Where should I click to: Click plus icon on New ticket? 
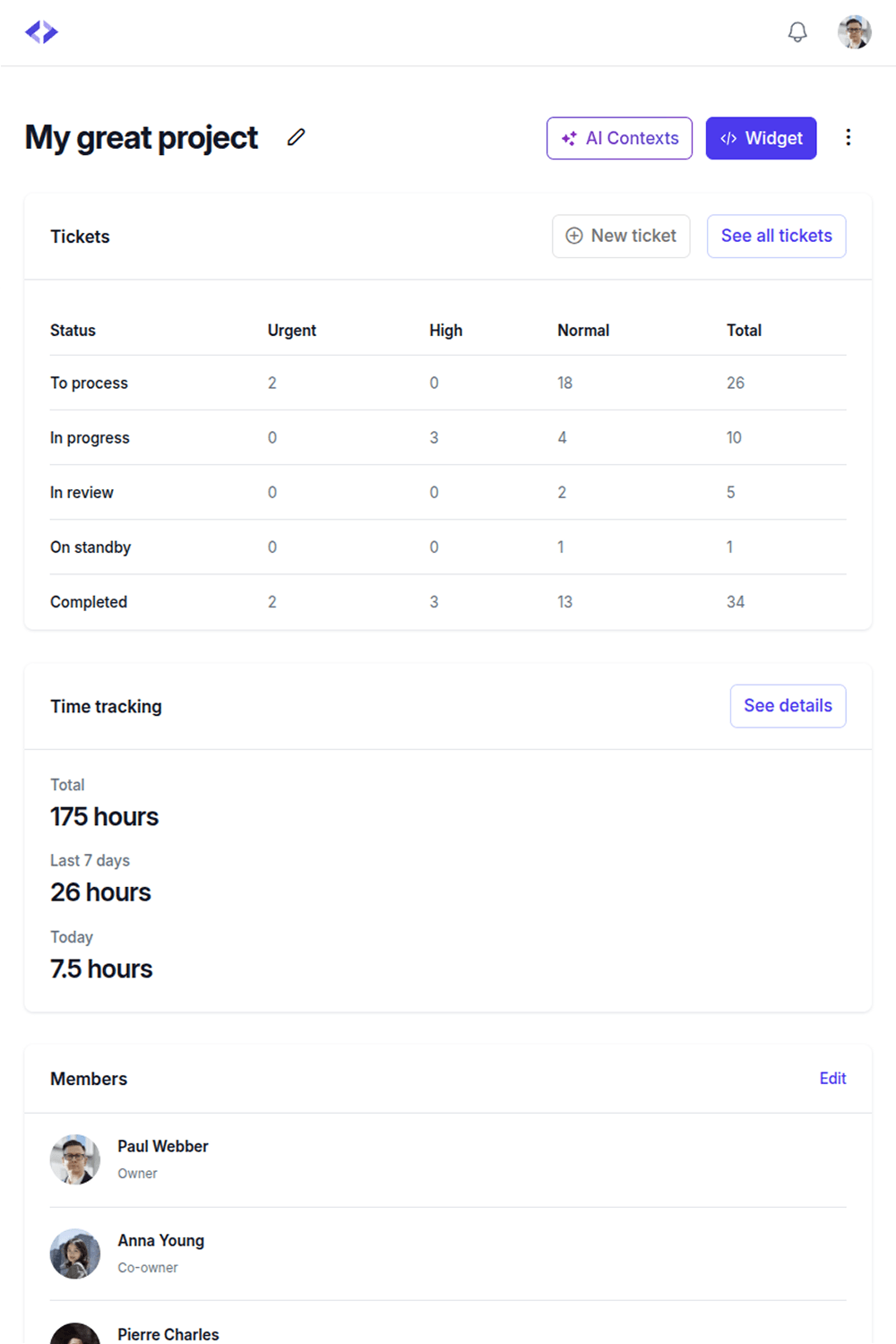point(574,236)
